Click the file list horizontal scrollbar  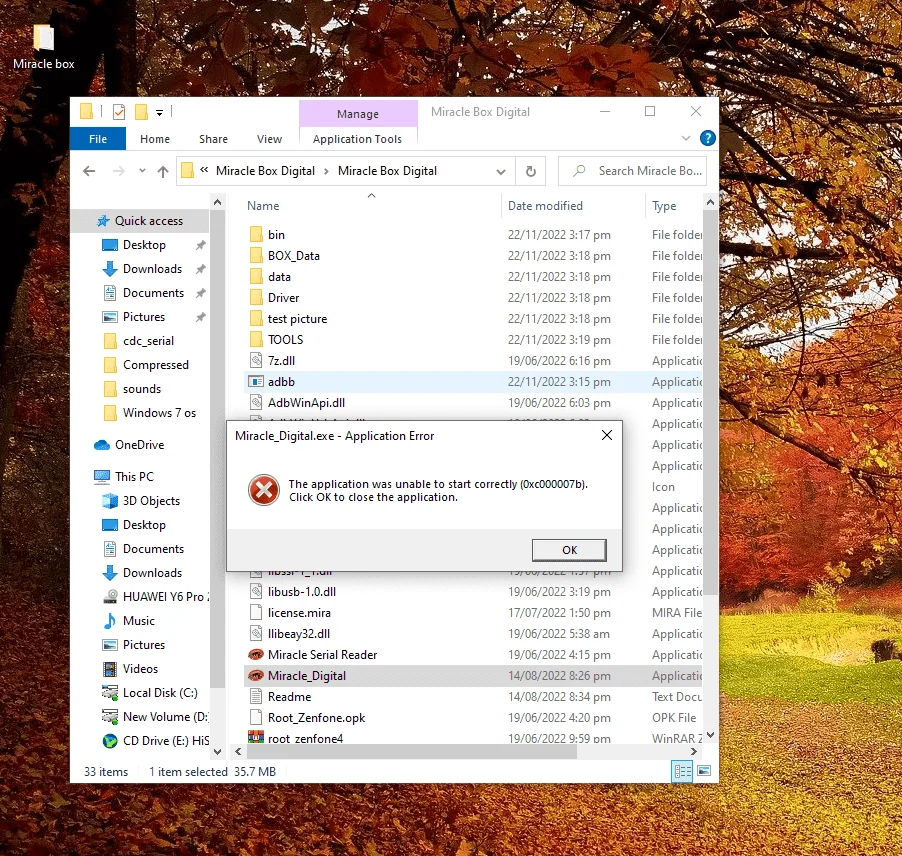click(411, 751)
